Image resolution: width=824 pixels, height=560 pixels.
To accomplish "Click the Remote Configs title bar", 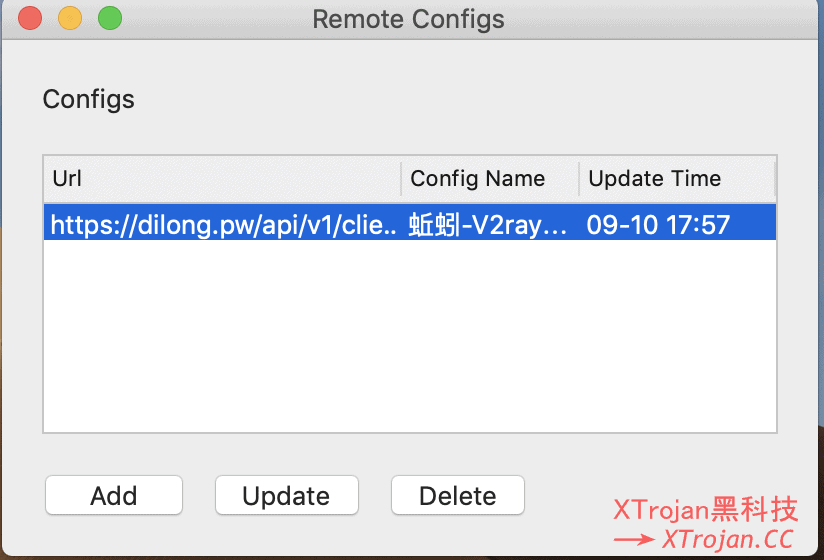I will click(408, 19).
